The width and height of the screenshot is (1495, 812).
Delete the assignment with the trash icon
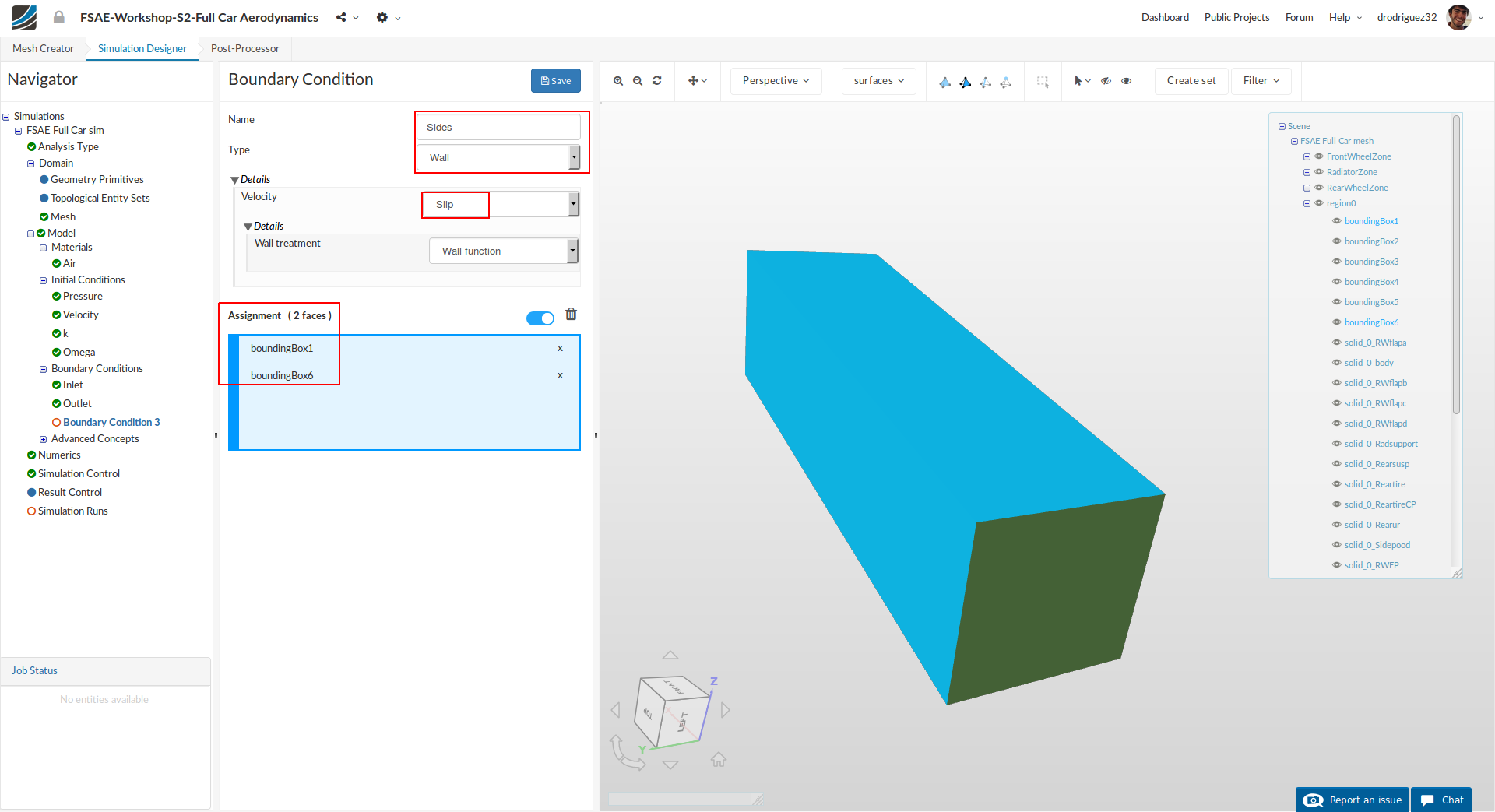pyautogui.click(x=572, y=314)
